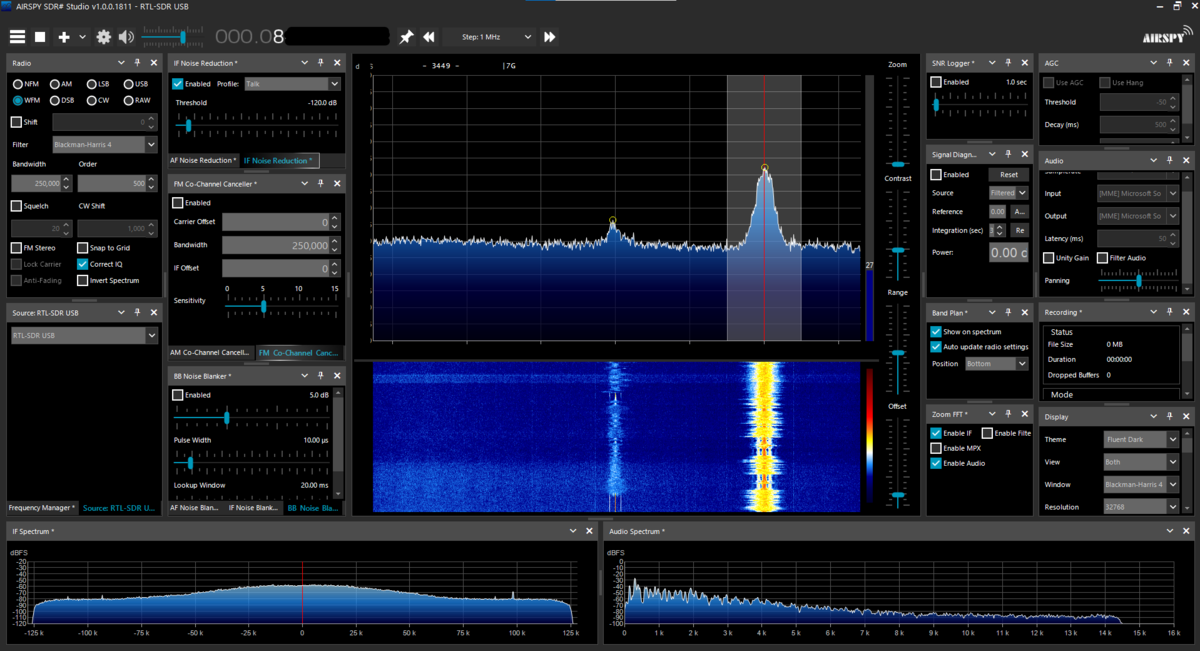The image size is (1200, 651).
Task: Open the RTL-SDR USB source dropdown
Action: click(84, 336)
